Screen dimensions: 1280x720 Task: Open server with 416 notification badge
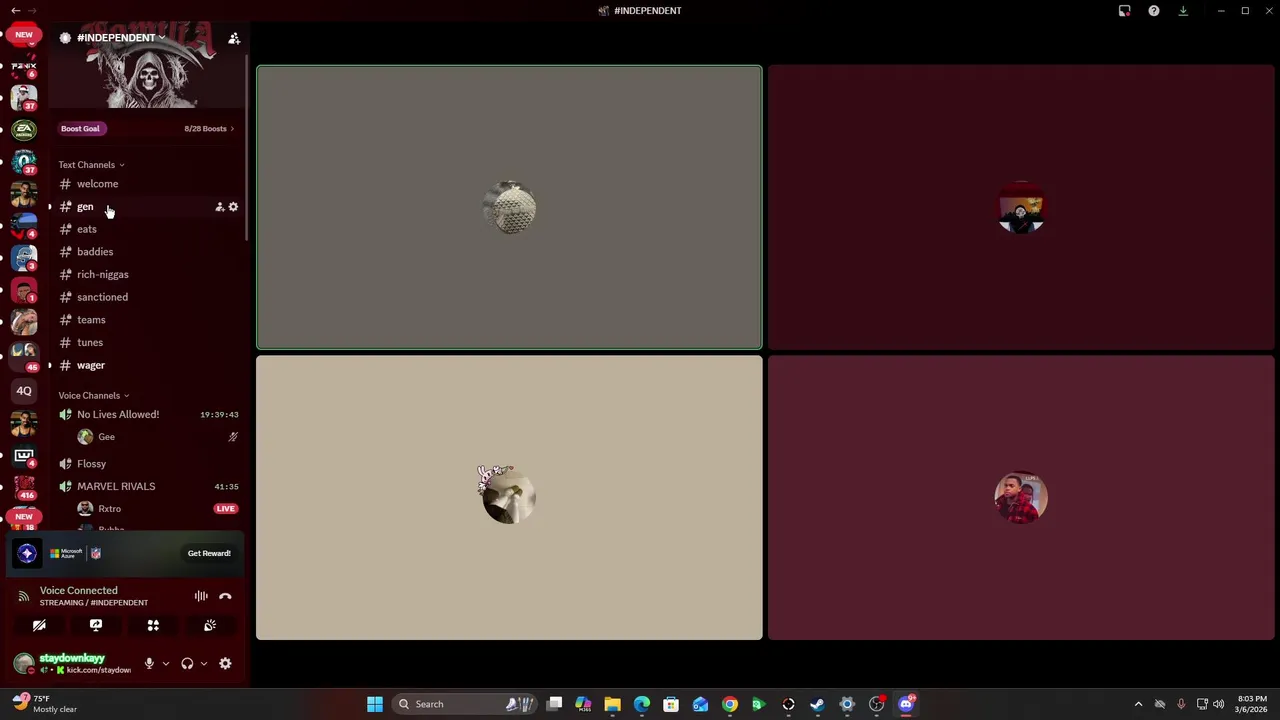pyautogui.click(x=24, y=488)
